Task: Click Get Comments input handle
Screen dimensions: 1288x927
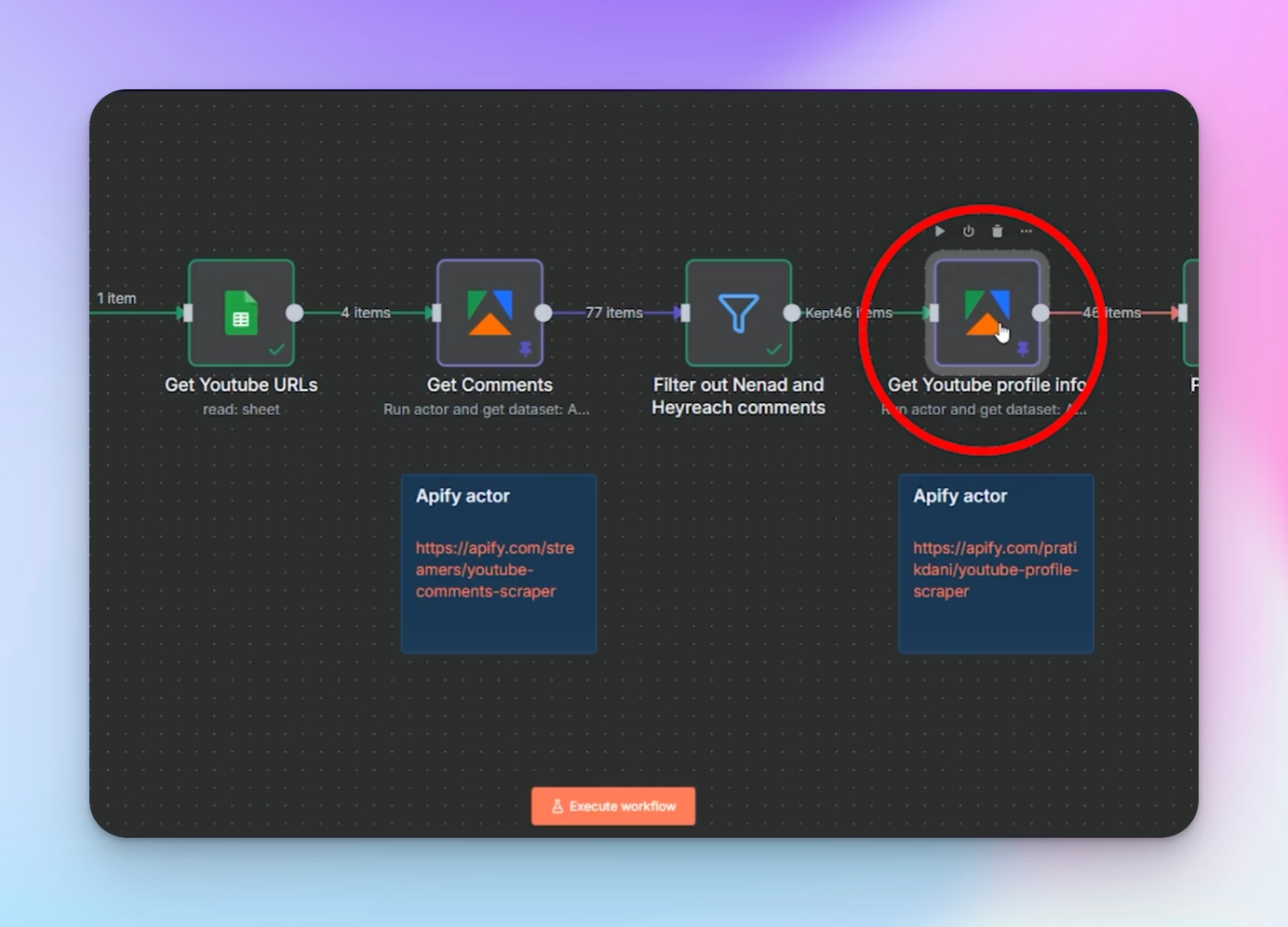Action: point(436,313)
